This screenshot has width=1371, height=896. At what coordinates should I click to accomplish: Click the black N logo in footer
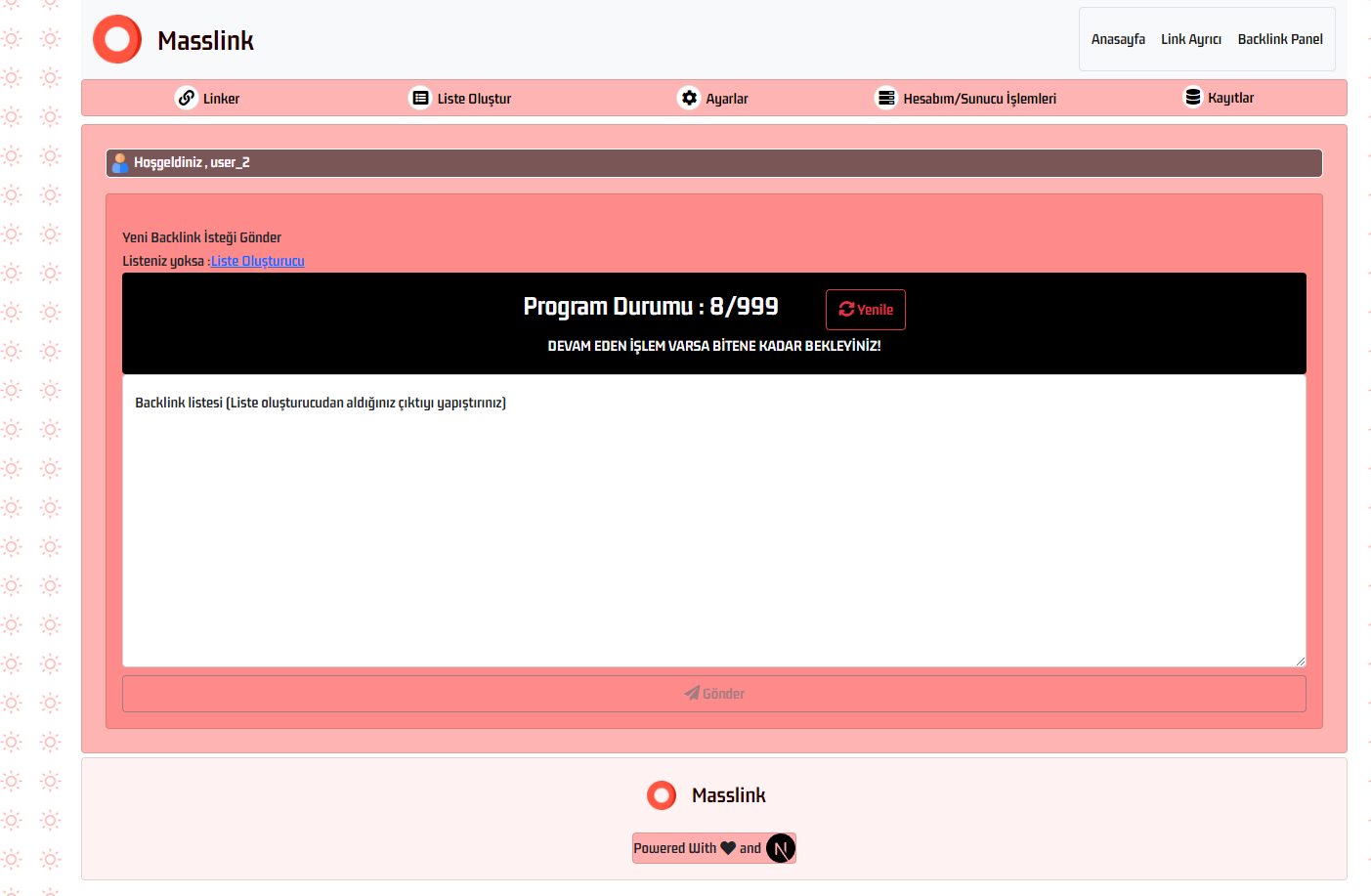pyautogui.click(x=780, y=848)
